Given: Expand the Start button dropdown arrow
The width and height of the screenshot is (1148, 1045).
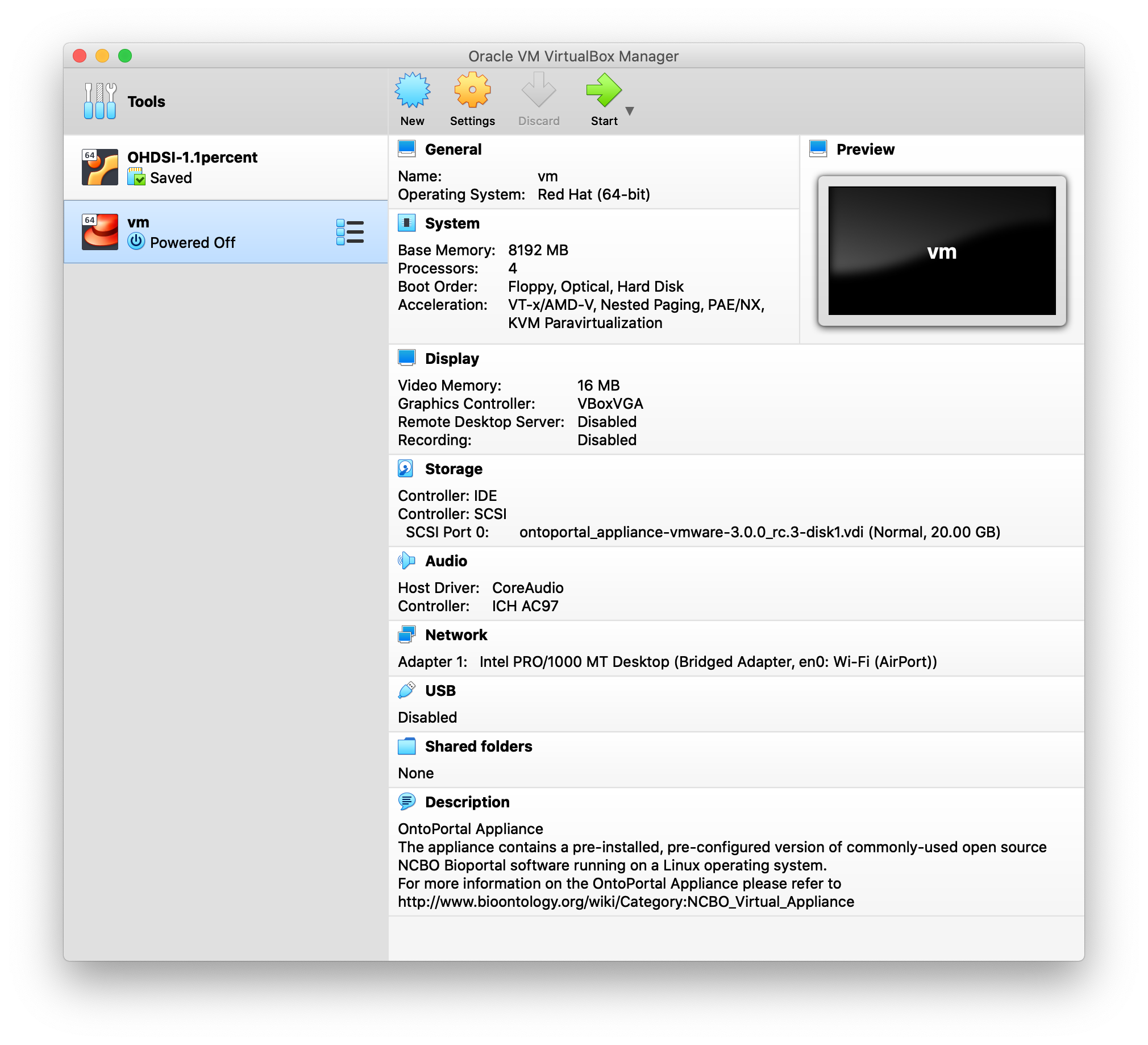Looking at the screenshot, I should pyautogui.click(x=630, y=111).
